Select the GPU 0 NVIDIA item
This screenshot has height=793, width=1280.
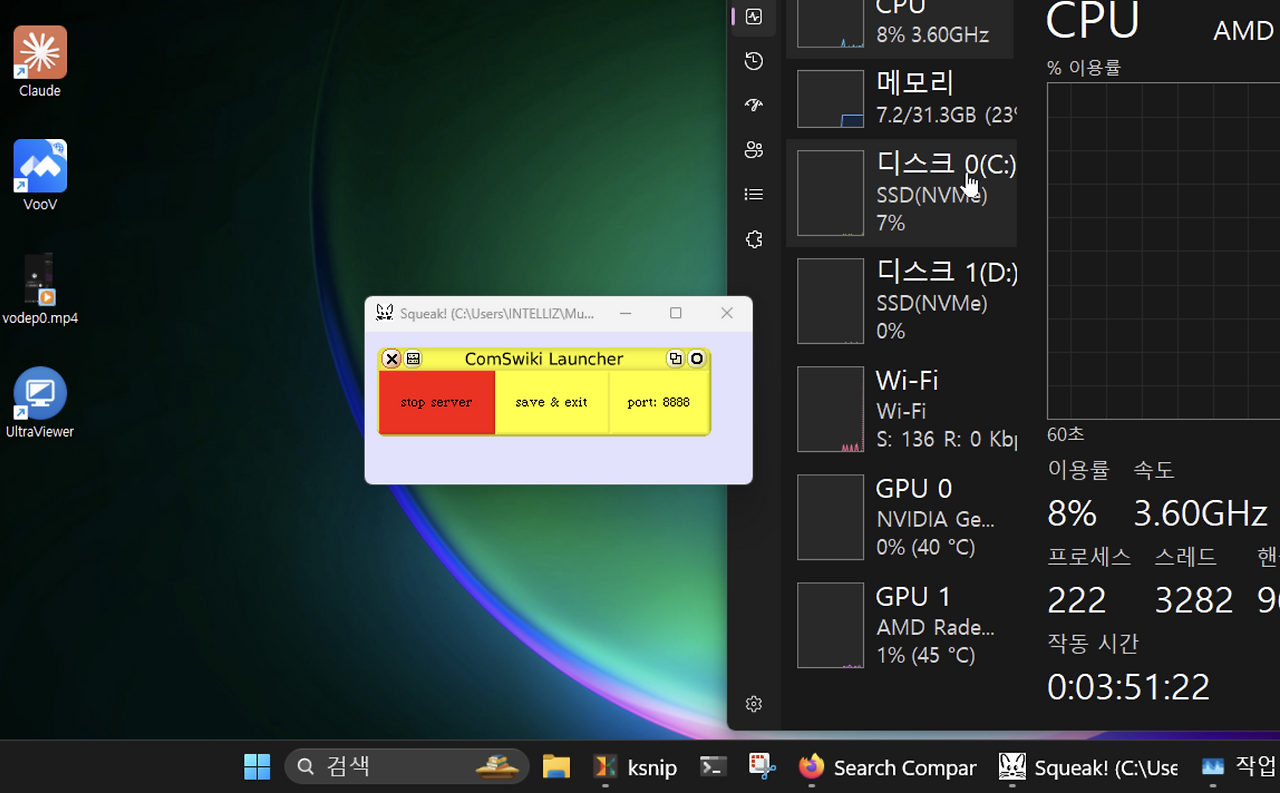coord(901,517)
